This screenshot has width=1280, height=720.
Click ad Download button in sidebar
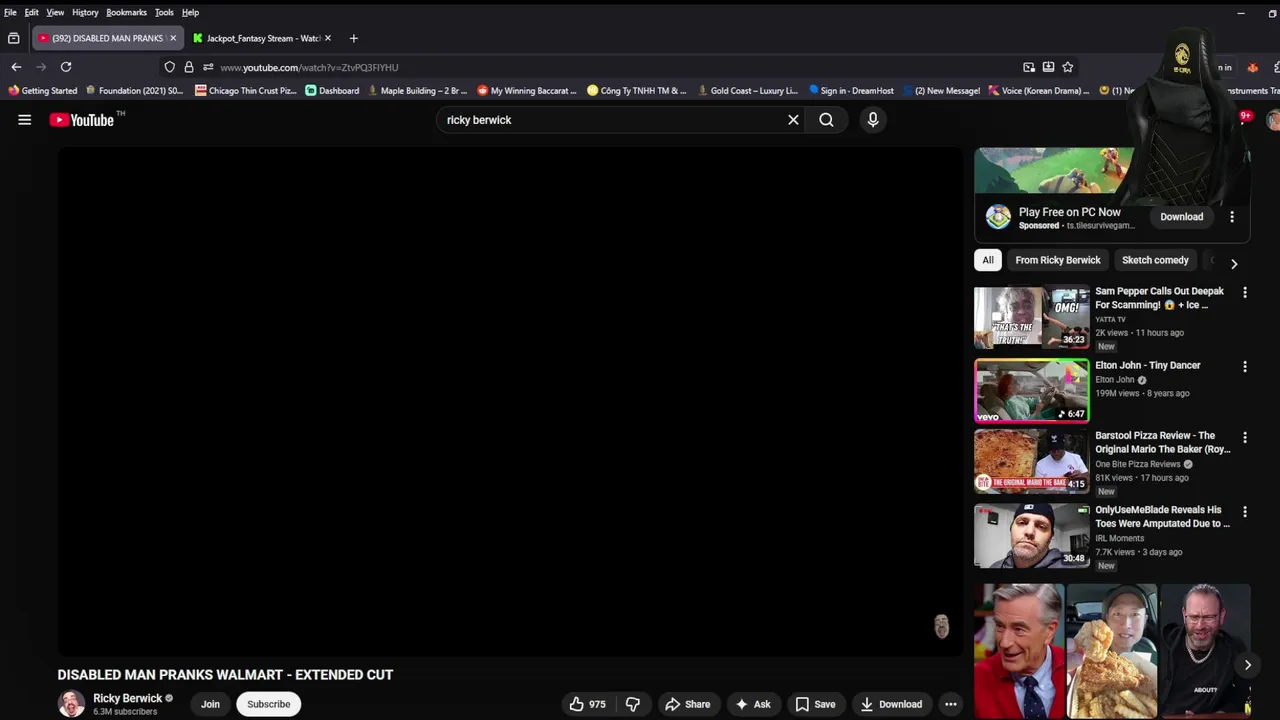[1182, 217]
